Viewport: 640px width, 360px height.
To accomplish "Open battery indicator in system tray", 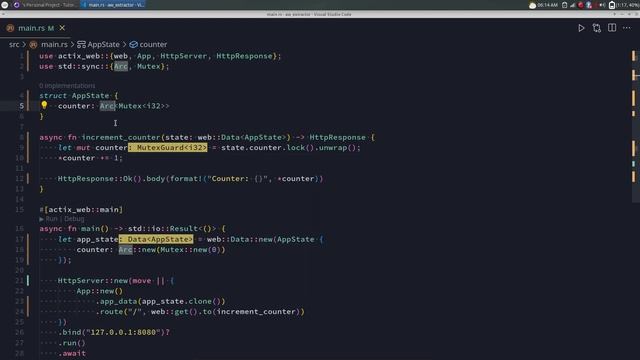I will [x=611, y=5].
